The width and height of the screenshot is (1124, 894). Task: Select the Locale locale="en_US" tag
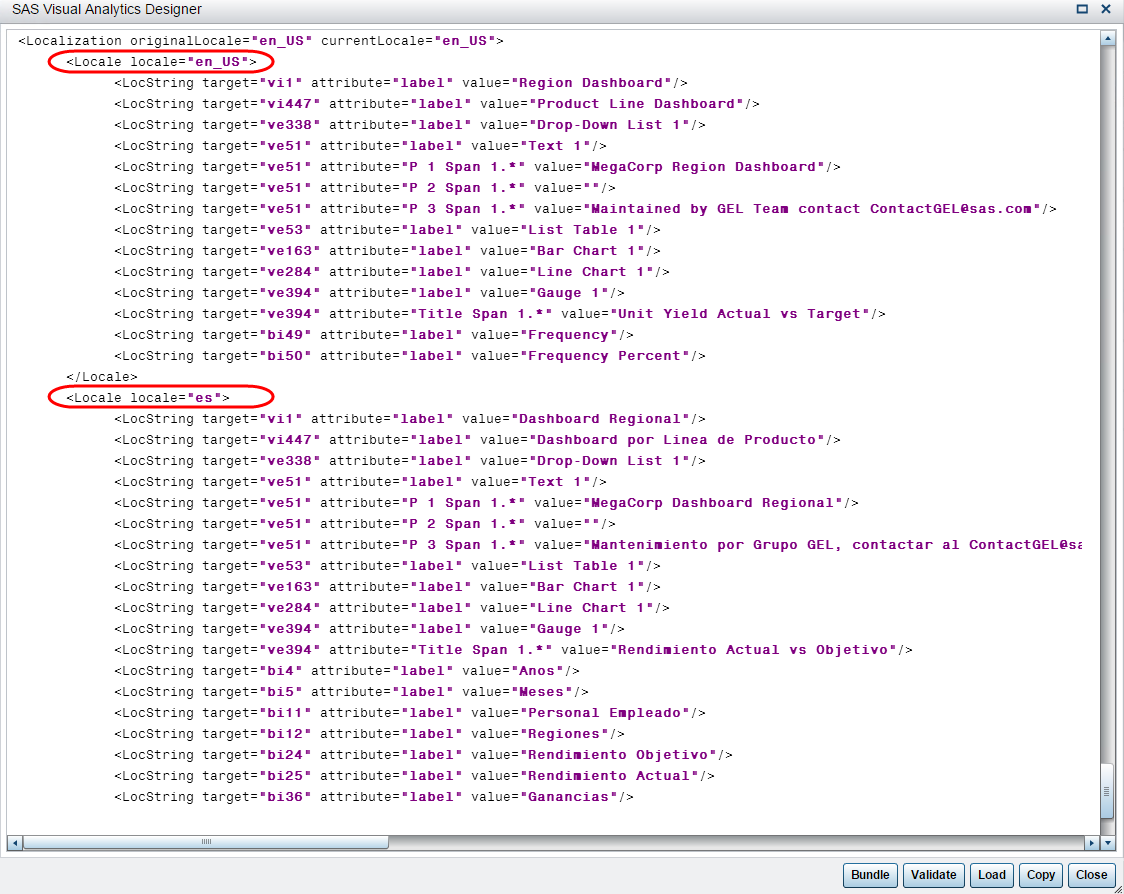pos(161,62)
